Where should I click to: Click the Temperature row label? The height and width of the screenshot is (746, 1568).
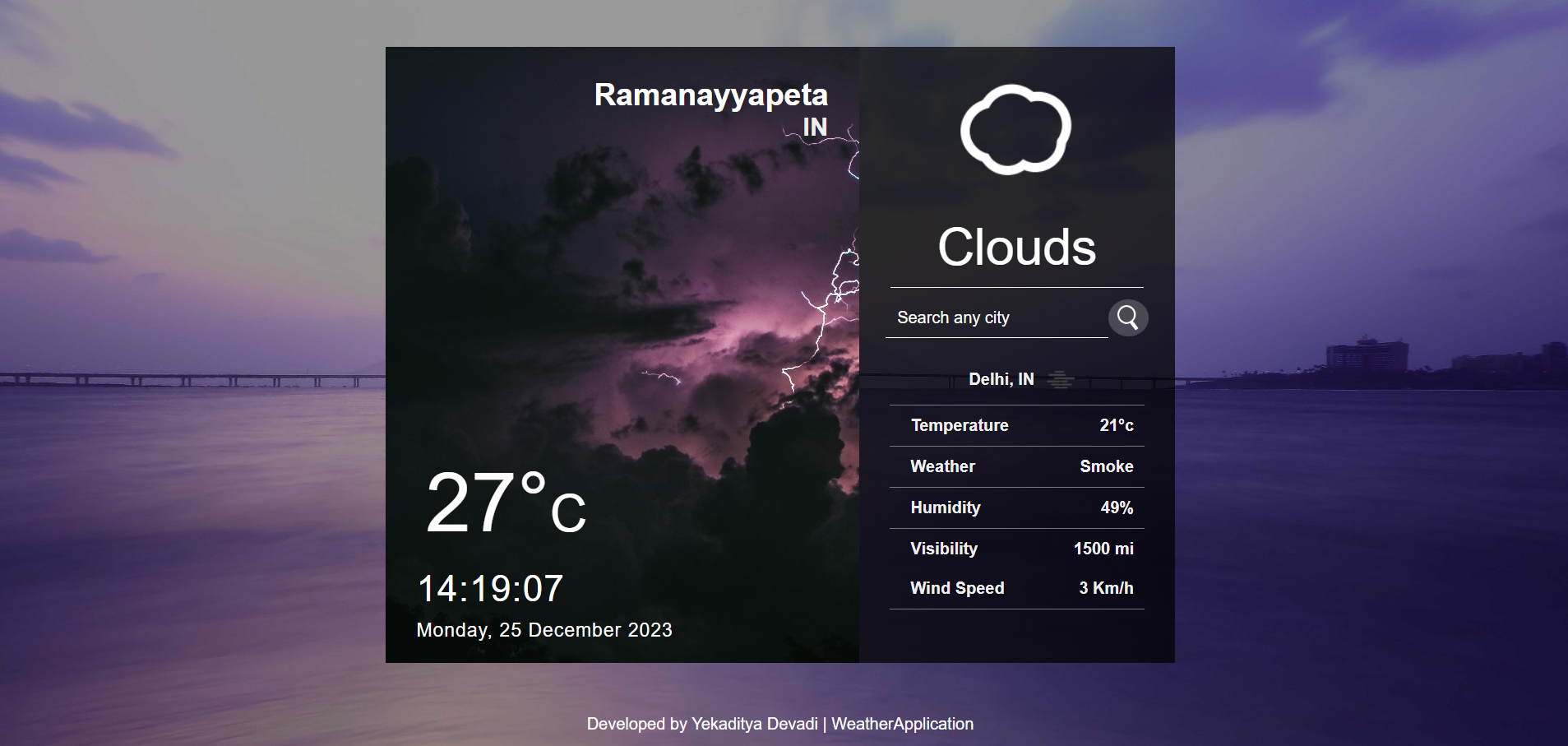pos(959,425)
